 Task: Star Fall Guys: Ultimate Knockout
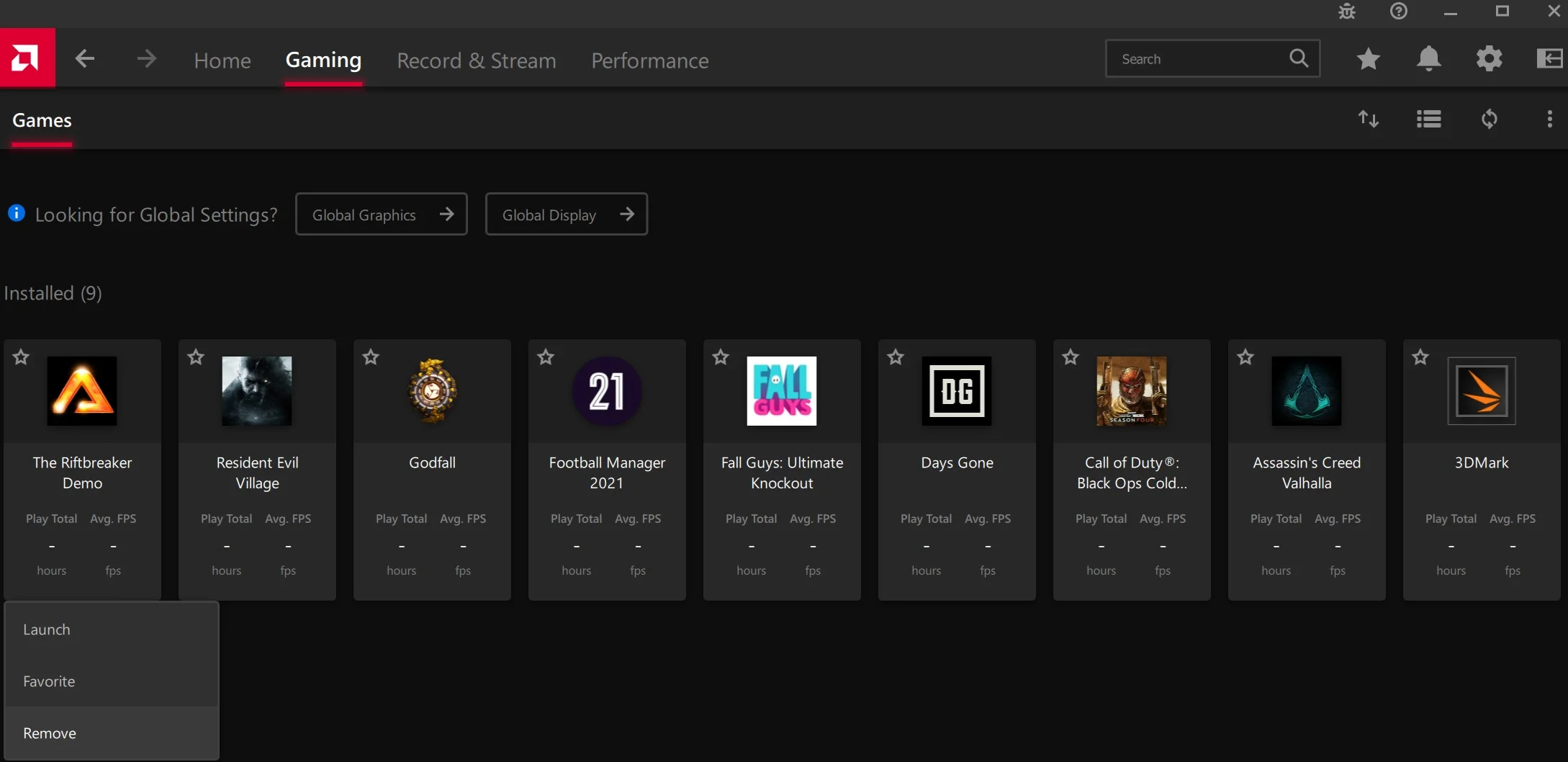tap(721, 357)
